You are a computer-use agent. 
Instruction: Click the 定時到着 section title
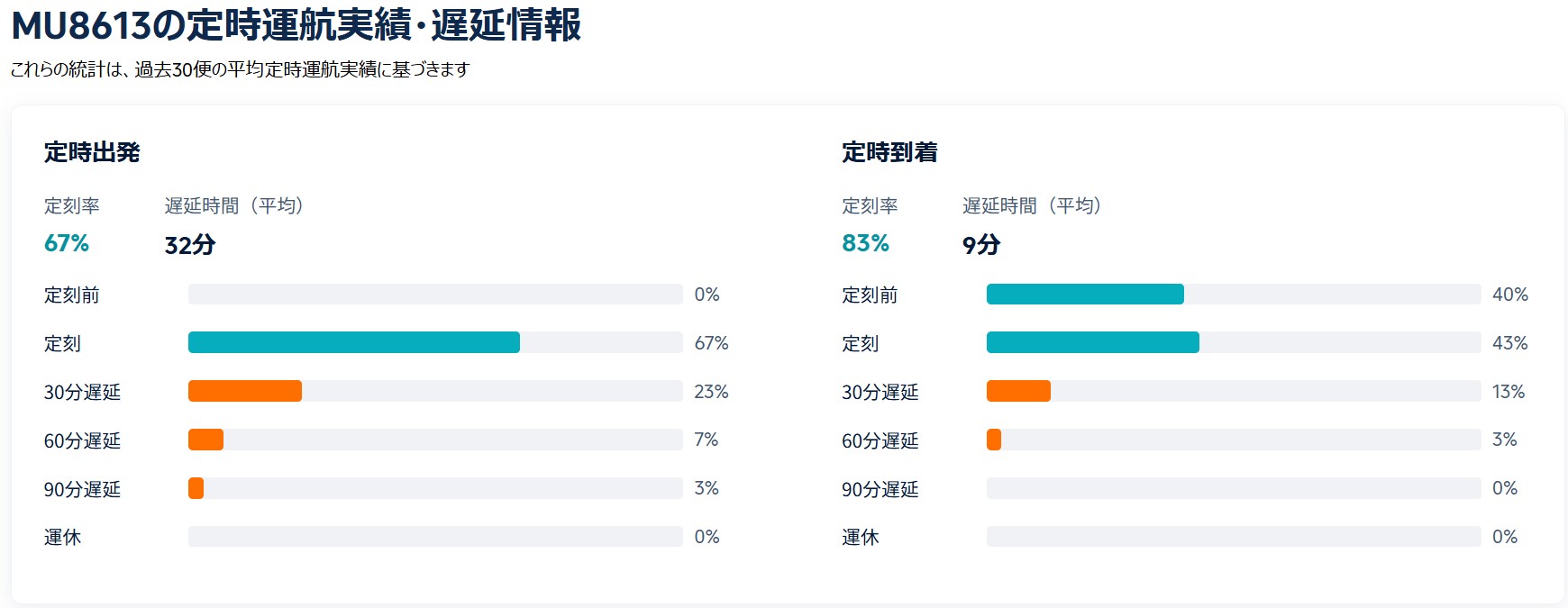click(x=889, y=152)
